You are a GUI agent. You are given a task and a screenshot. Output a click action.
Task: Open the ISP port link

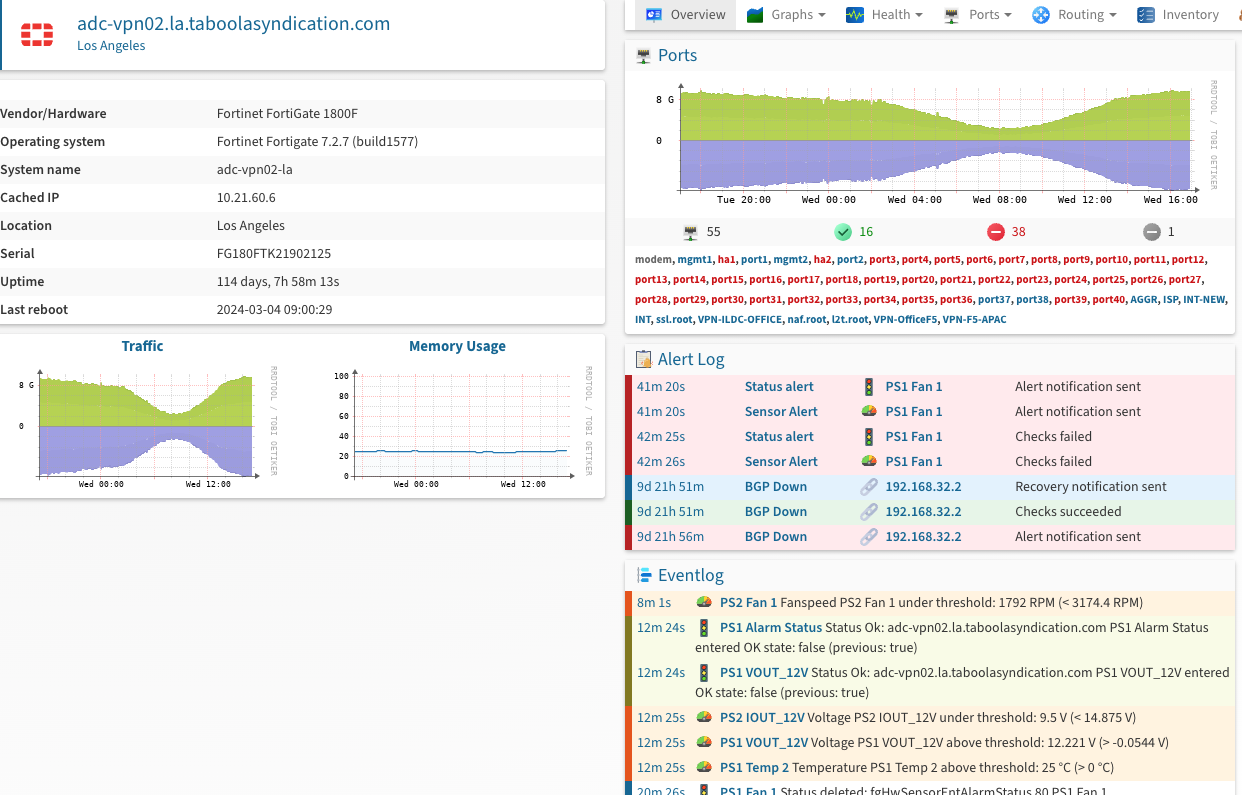pyautogui.click(x=1171, y=299)
